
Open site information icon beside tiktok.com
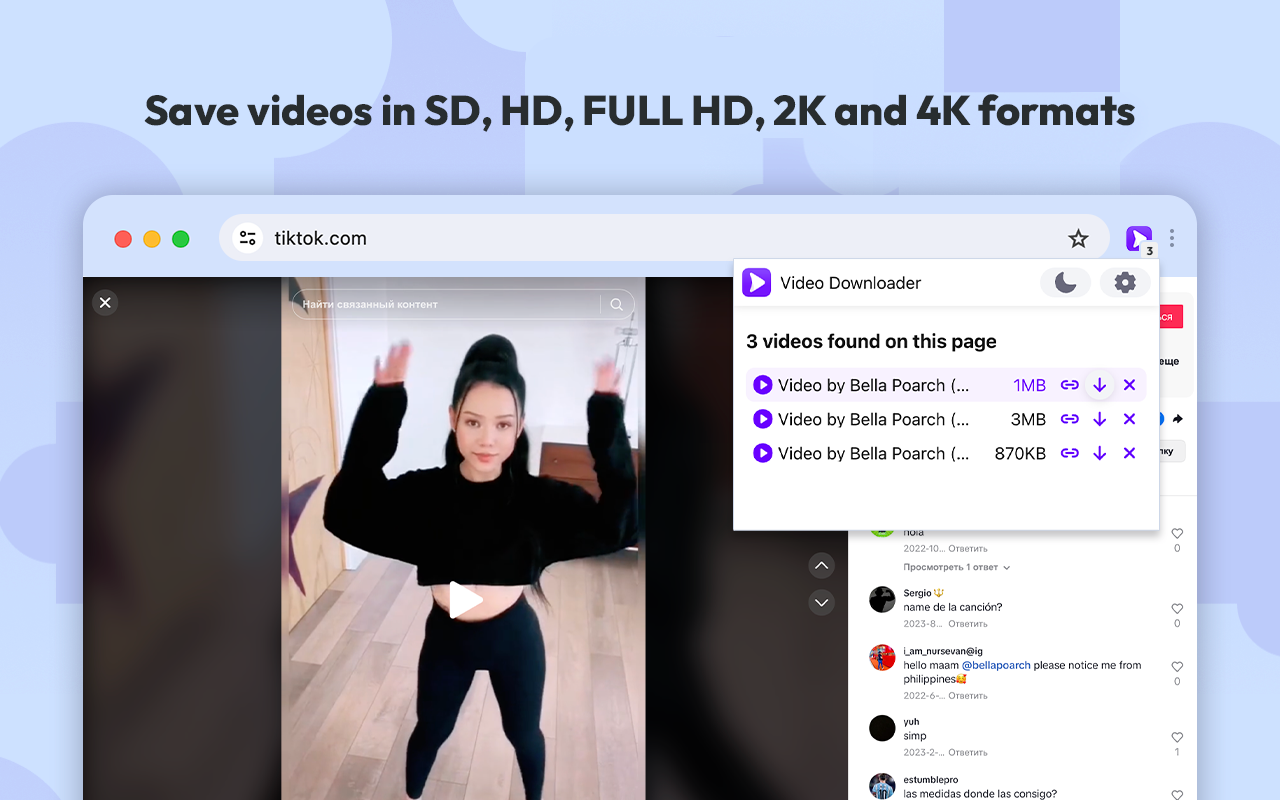[248, 238]
